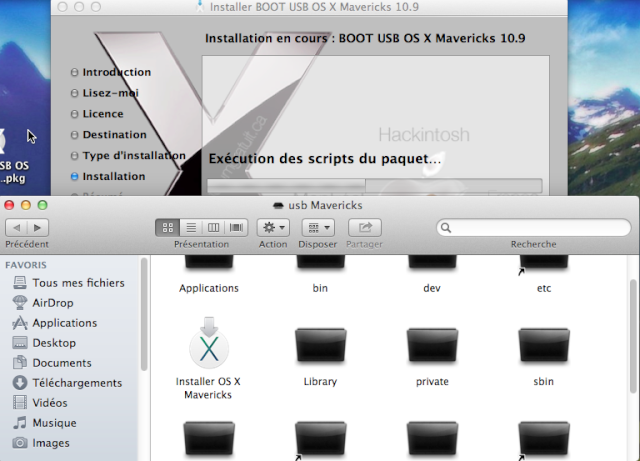This screenshot has height=461, width=640.
Task: Select the Installer OS X Mavericks app icon
Action: coord(209,344)
